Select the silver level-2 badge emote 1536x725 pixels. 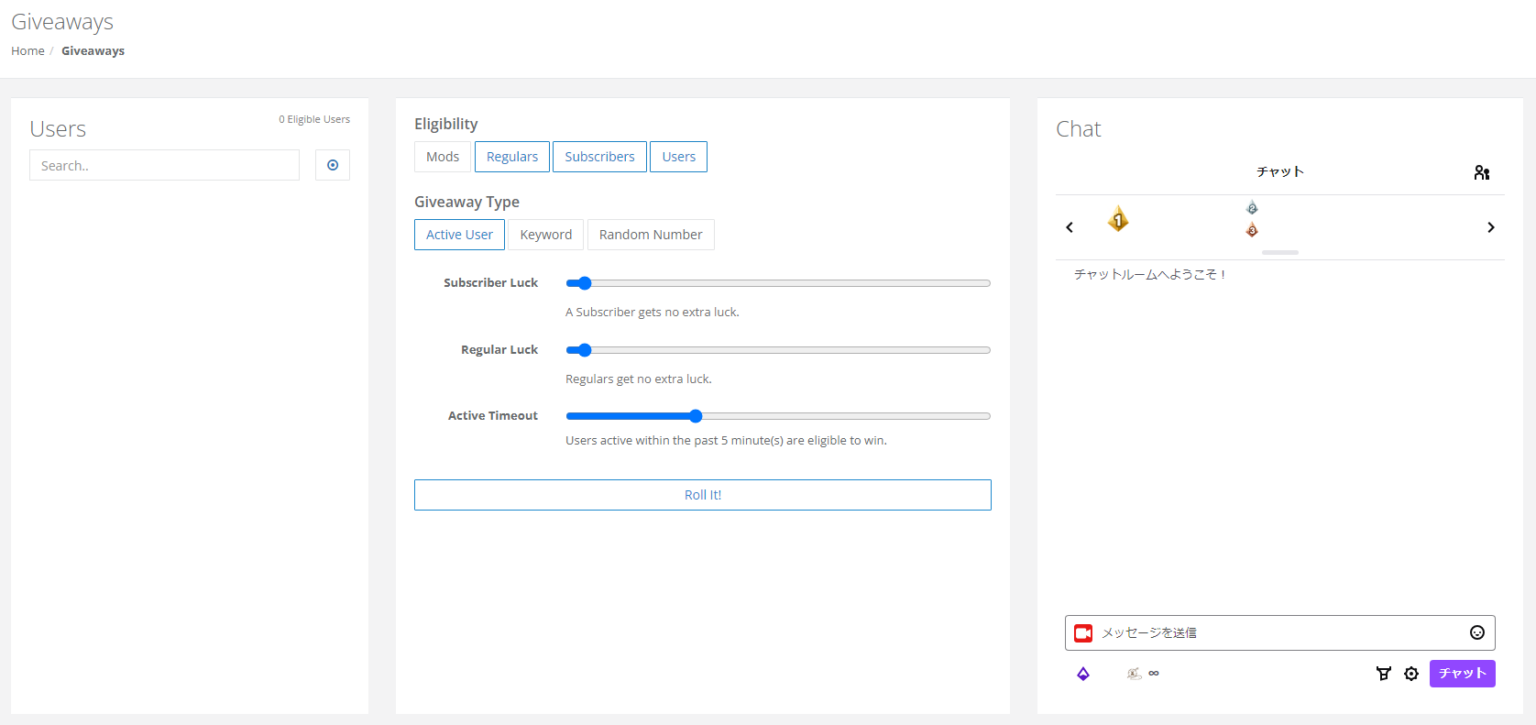[1252, 207]
